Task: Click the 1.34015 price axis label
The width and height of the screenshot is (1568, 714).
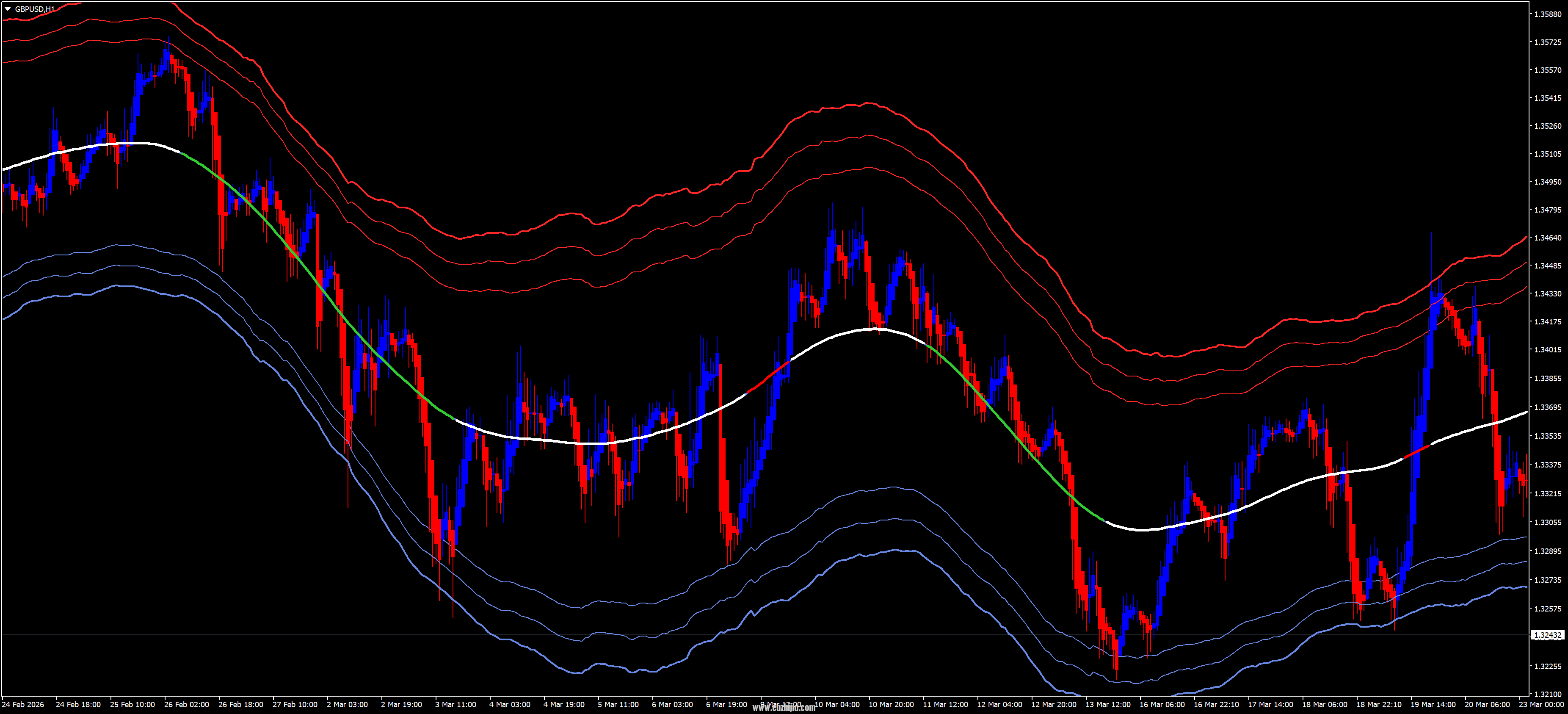Action: pyautogui.click(x=1548, y=349)
